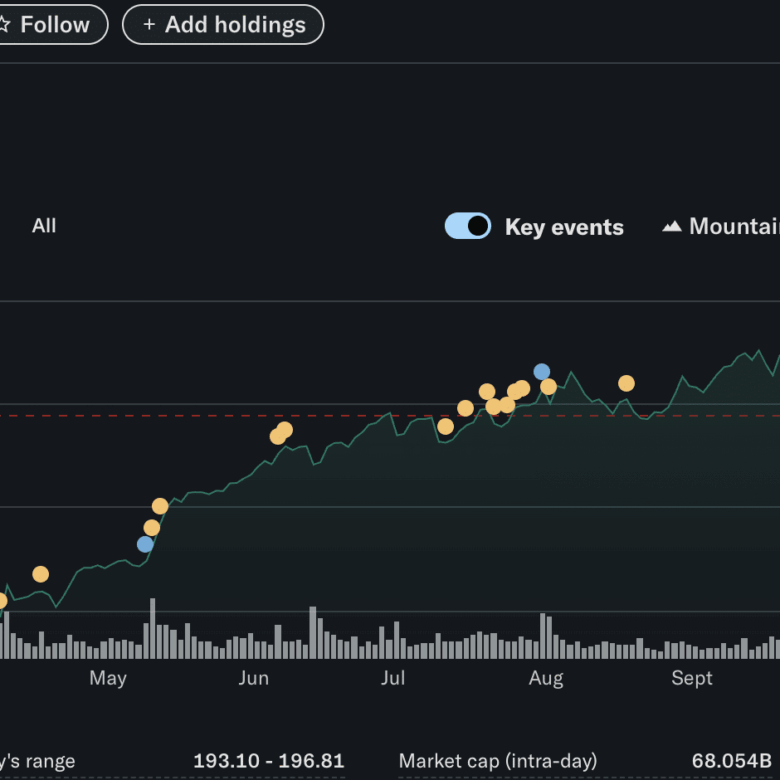Toggle the Key events switch off
Viewport: 780px width, 780px height.
point(467,226)
